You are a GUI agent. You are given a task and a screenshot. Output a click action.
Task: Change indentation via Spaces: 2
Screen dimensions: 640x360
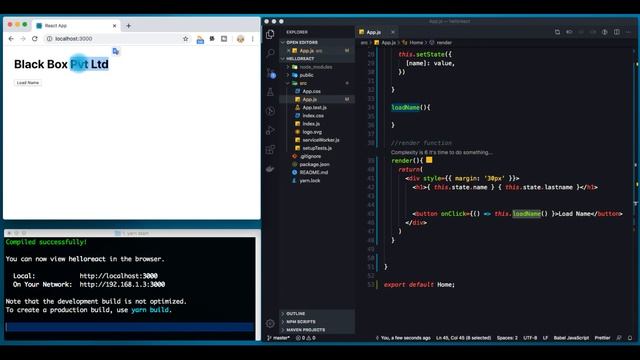click(507, 338)
